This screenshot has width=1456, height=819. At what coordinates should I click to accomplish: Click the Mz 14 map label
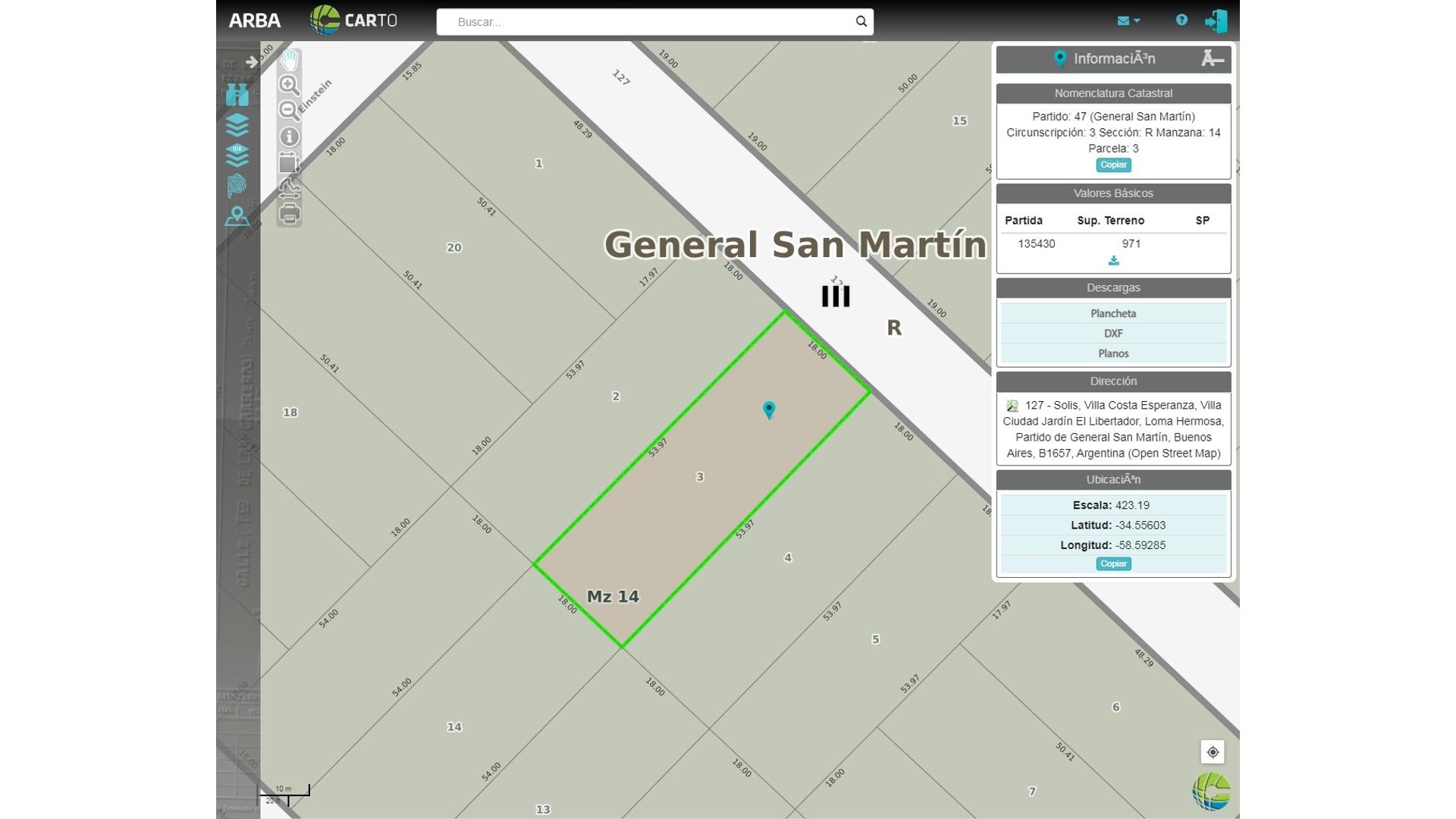613,597
